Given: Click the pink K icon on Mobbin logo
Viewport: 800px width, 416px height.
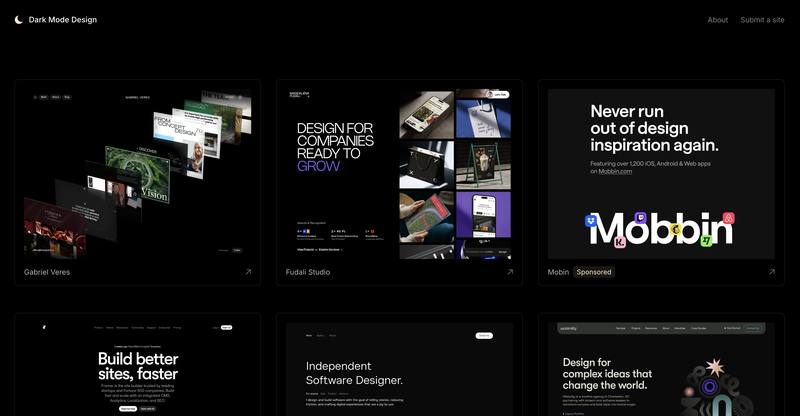Looking at the screenshot, I should [x=619, y=242].
